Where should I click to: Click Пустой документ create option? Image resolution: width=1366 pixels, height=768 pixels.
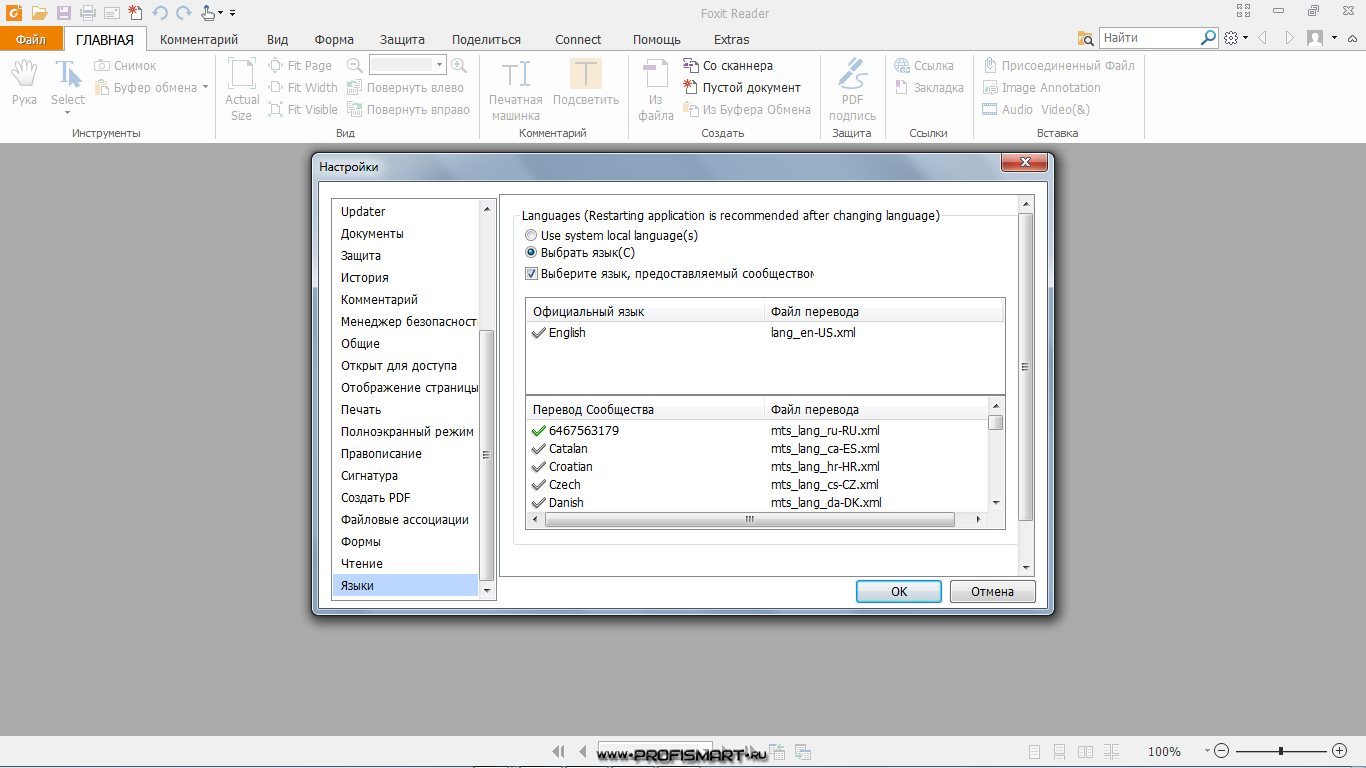coord(742,87)
